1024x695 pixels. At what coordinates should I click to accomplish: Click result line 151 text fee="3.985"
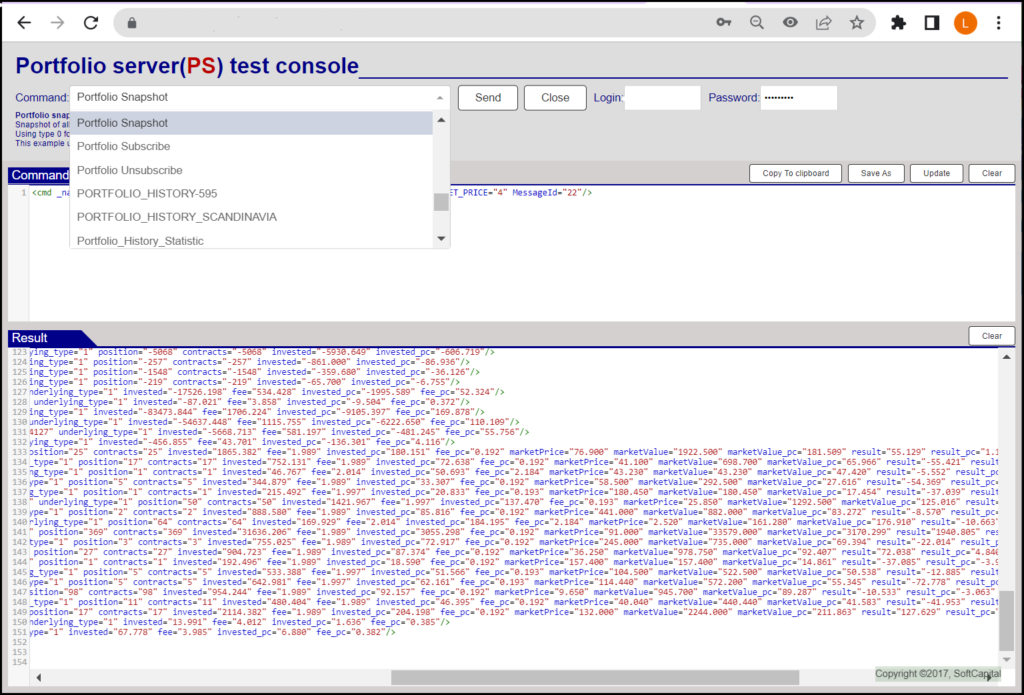click(182, 632)
